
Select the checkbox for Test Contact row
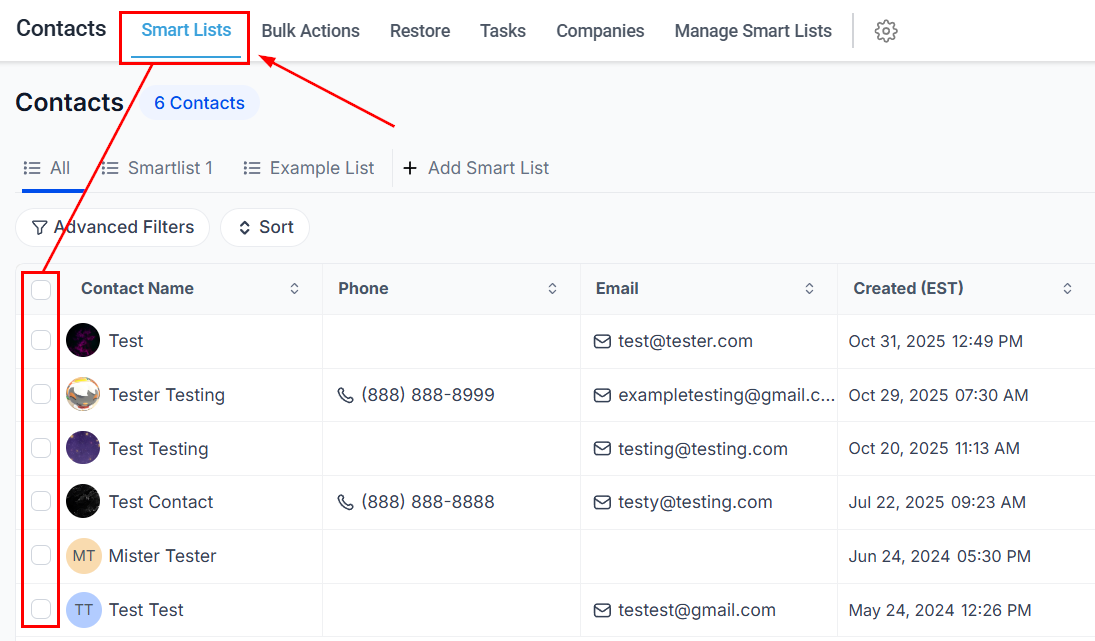coord(40,502)
